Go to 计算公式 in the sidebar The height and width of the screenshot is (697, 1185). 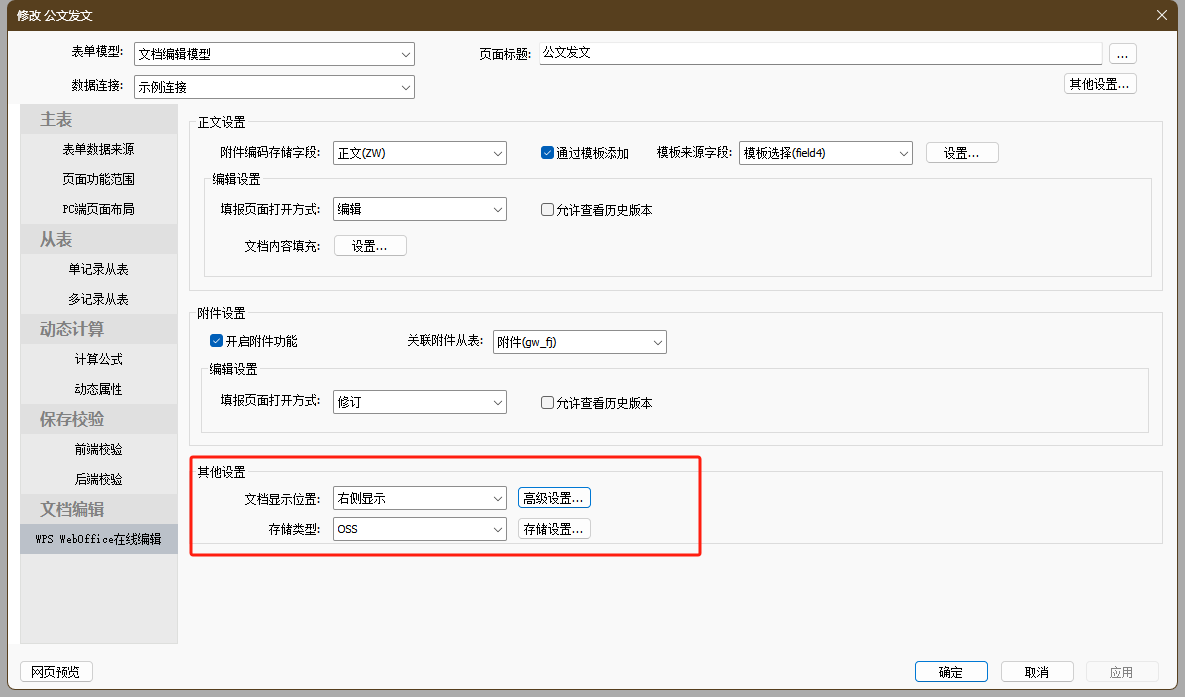(98, 359)
